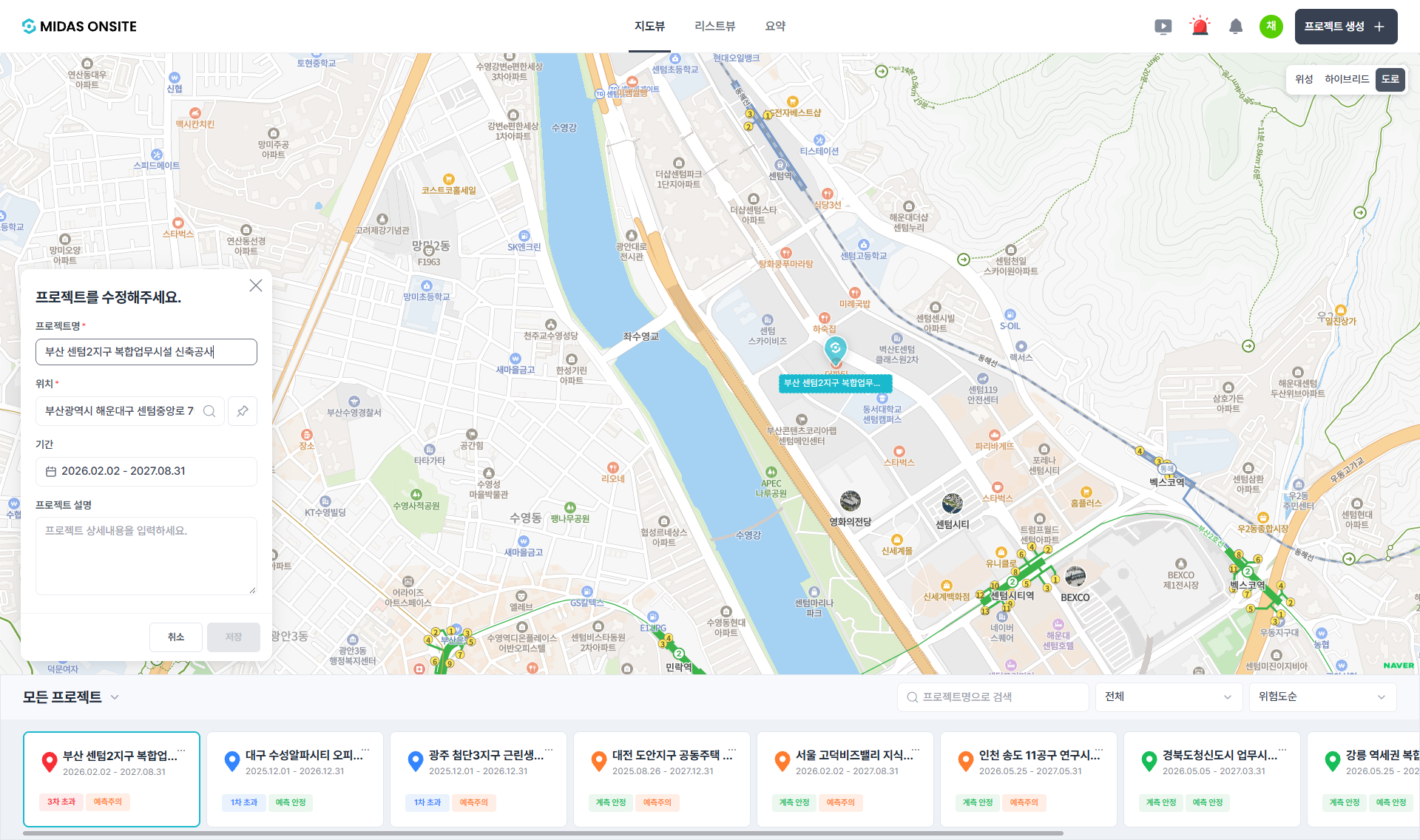Open the 위험도순 sort dropdown
The width and height of the screenshot is (1420, 840).
coord(1322,697)
